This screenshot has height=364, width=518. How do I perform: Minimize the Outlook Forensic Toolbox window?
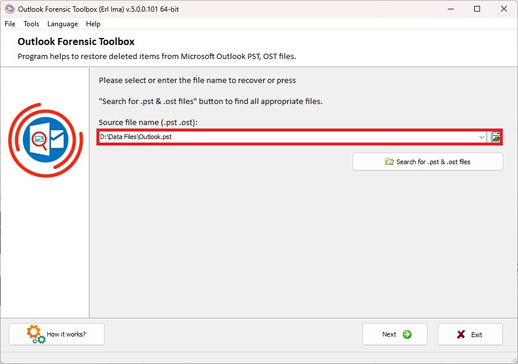coord(451,9)
